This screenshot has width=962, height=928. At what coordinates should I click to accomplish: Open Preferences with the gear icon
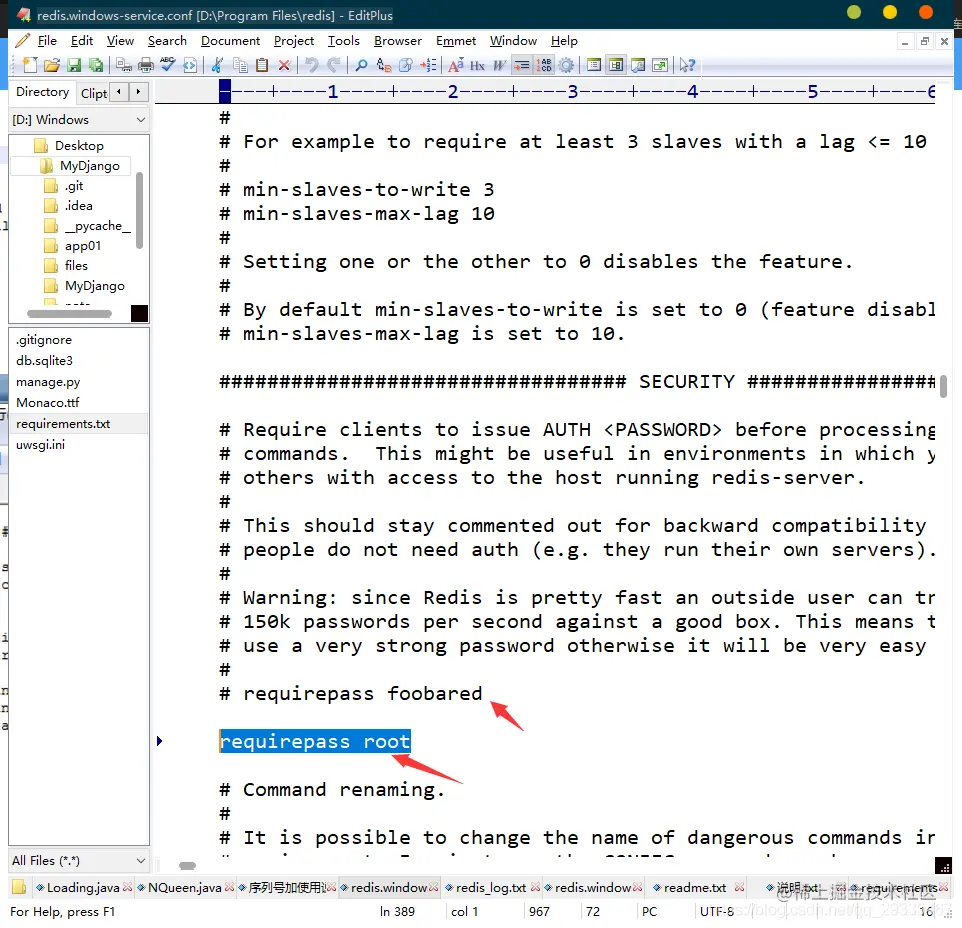point(566,65)
